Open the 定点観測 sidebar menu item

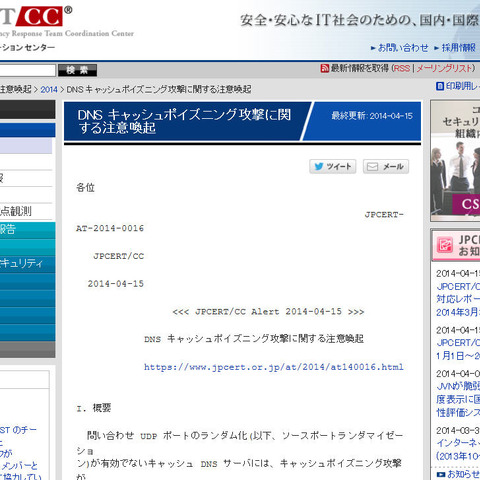[x=26, y=211]
